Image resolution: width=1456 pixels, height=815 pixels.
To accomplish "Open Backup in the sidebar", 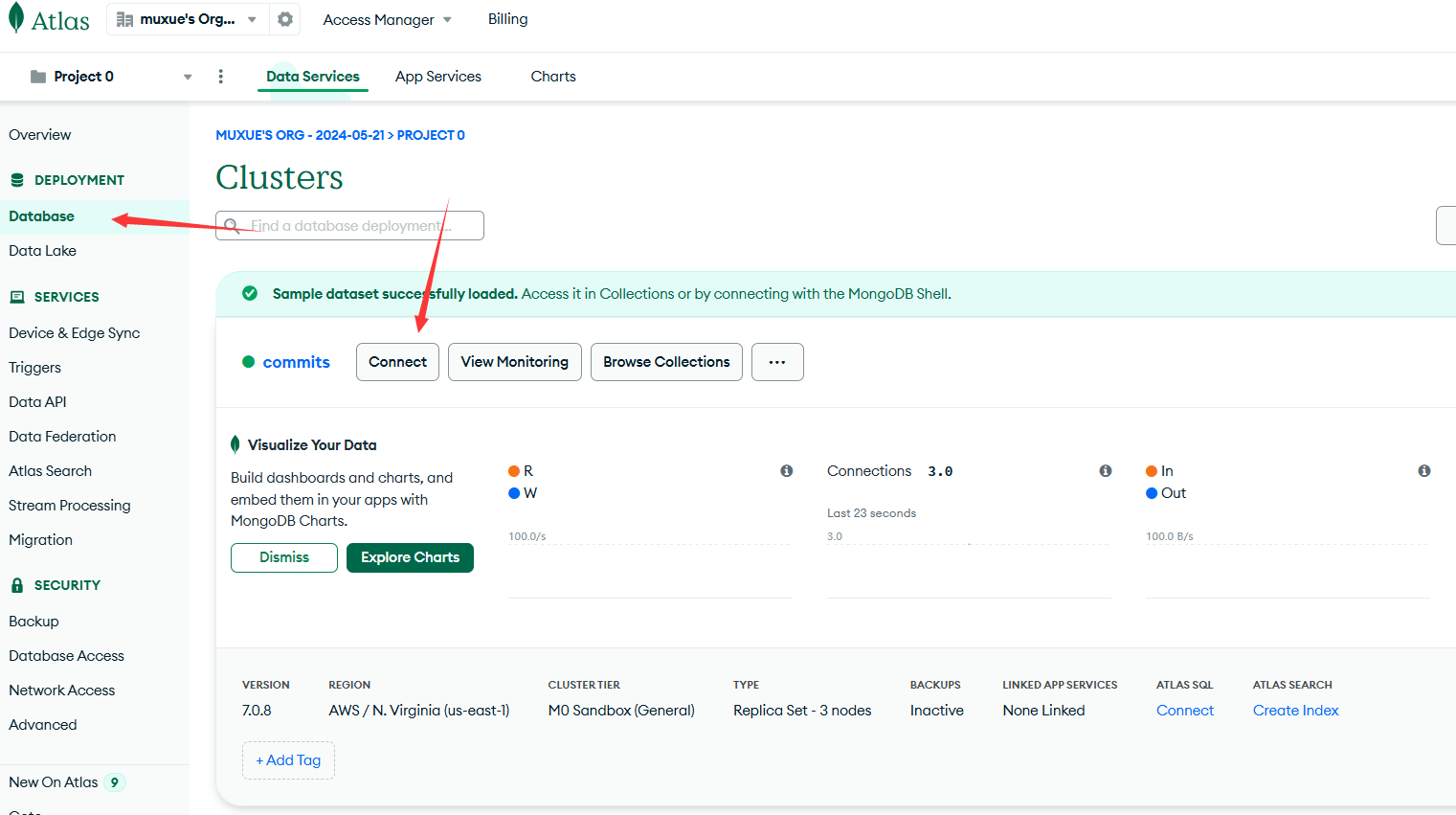I will point(34,622).
